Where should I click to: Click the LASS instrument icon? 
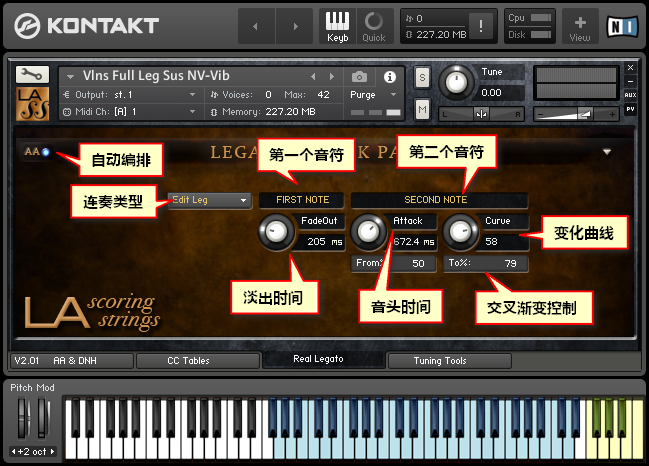tap(32, 103)
